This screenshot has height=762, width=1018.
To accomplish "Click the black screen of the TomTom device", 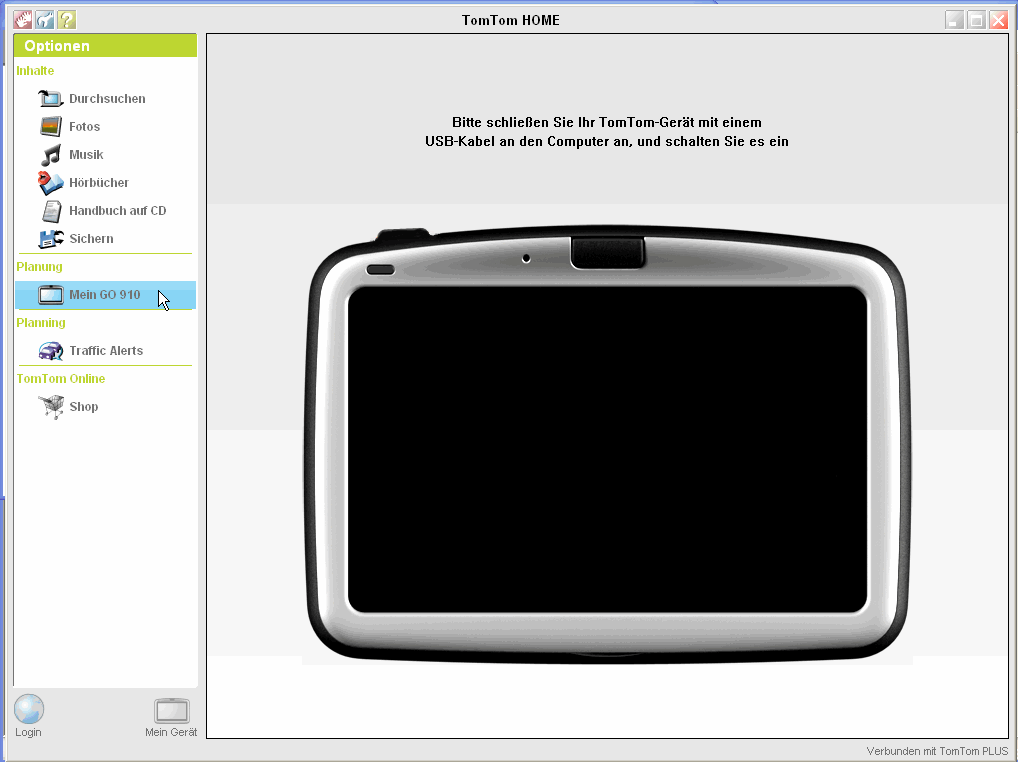I will [x=607, y=449].
